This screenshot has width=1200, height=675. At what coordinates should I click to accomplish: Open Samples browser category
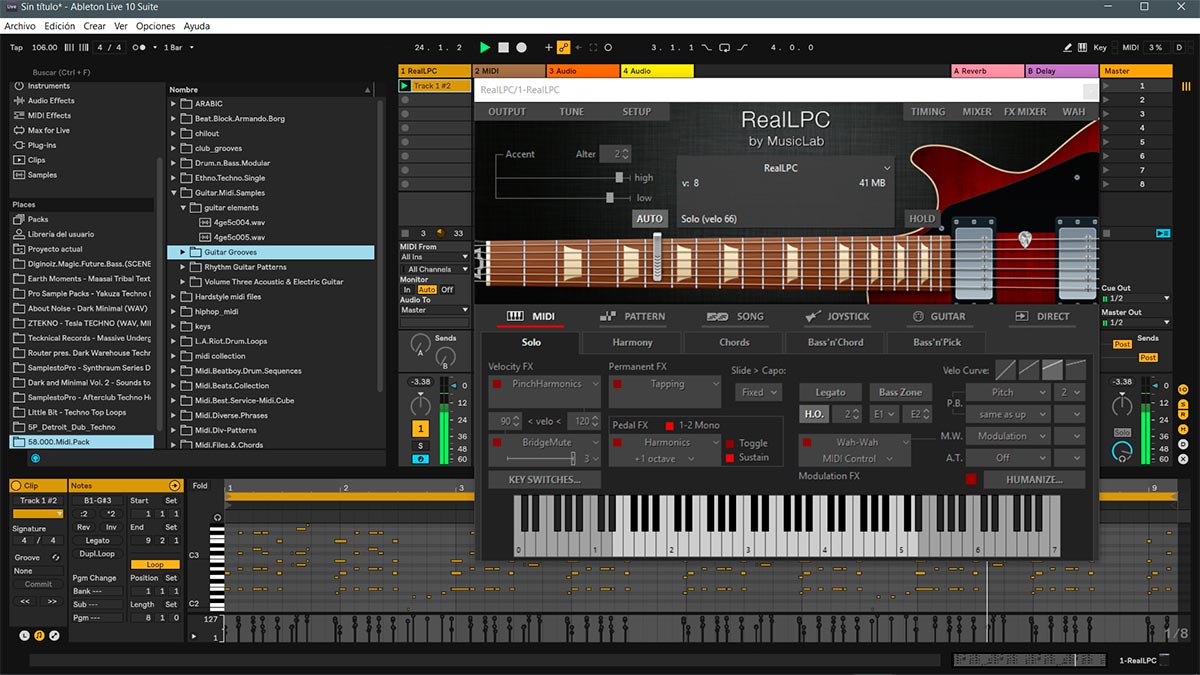coord(42,175)
